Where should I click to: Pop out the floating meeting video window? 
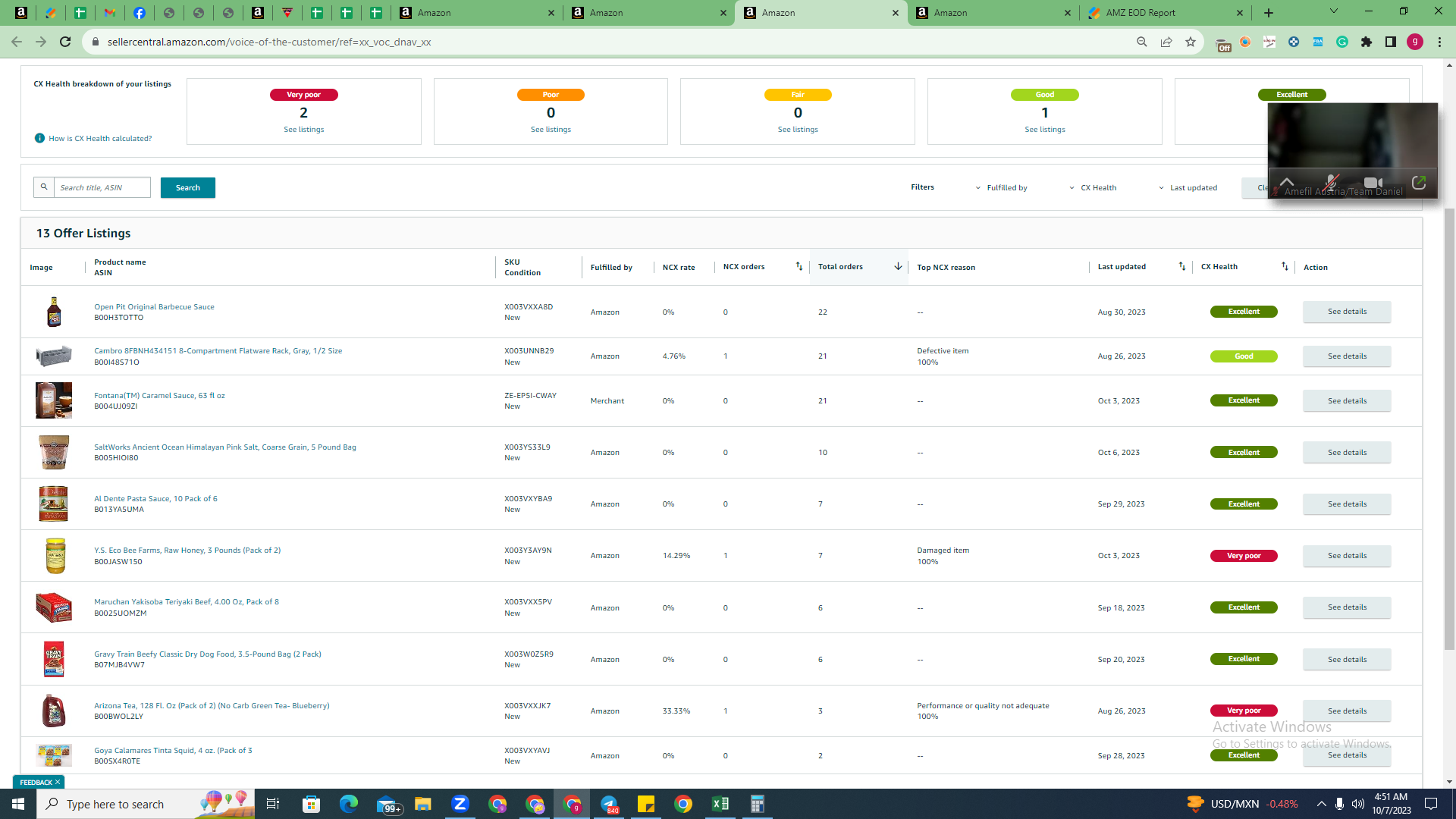tap(1419, 182)
